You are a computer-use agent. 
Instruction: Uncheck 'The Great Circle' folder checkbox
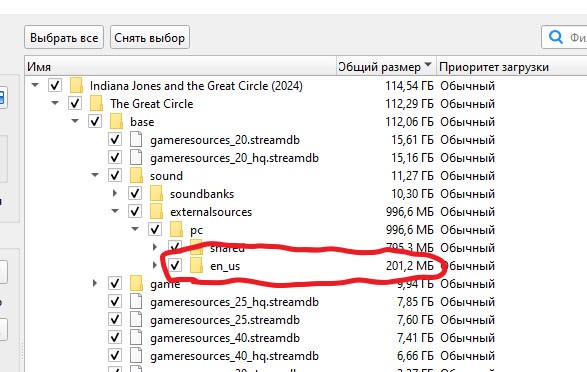[75, 103]
